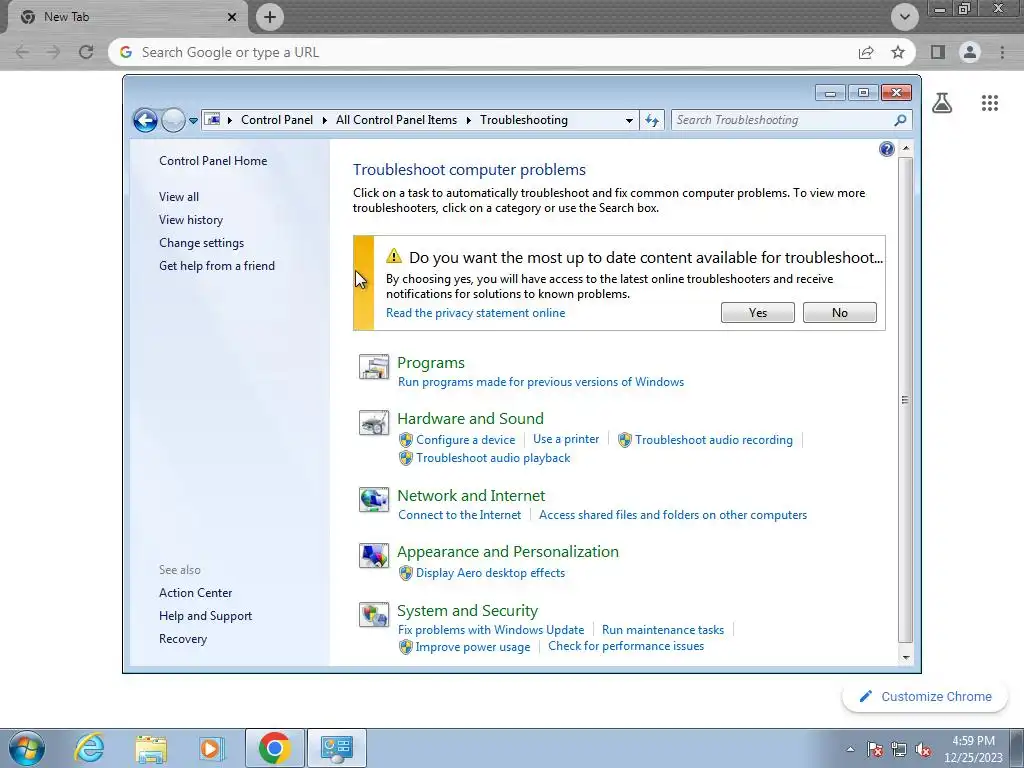Click the Control Panel icon in address bar
Image resolution: width=1024 pixels, height=768 pixels.
[x=212, y=120]
